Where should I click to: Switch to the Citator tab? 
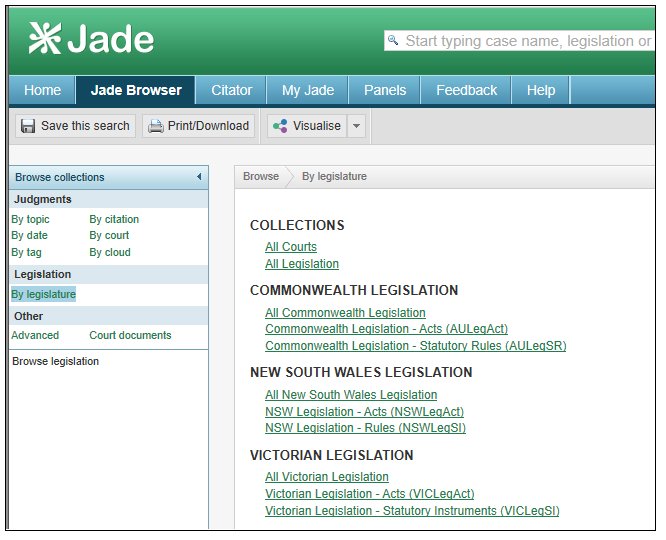click(x=231, y=90)
